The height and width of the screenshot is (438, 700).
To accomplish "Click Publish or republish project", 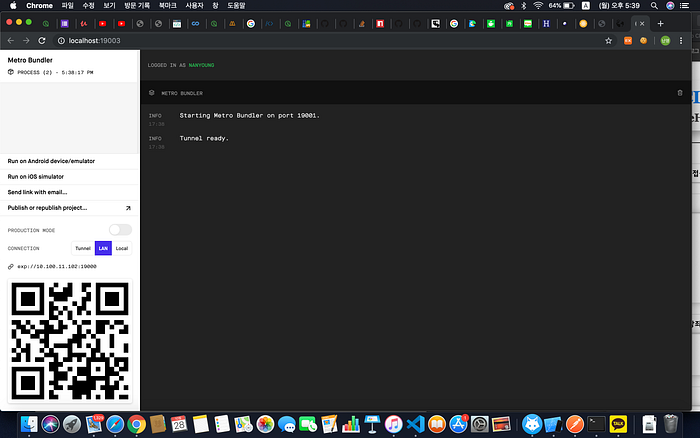I will 70,208.
